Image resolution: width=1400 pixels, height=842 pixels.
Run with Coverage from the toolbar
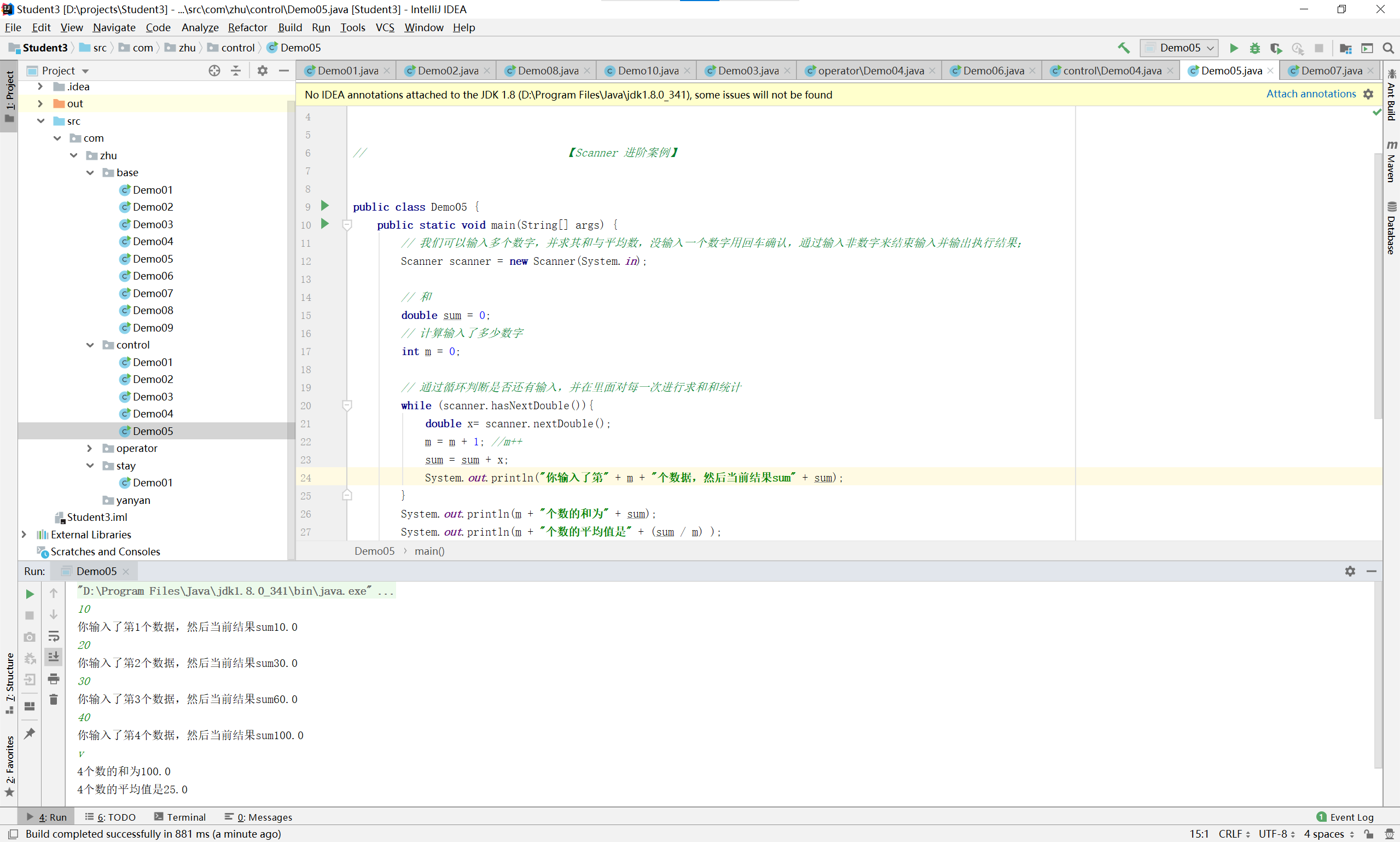(x=1276, y=48)
